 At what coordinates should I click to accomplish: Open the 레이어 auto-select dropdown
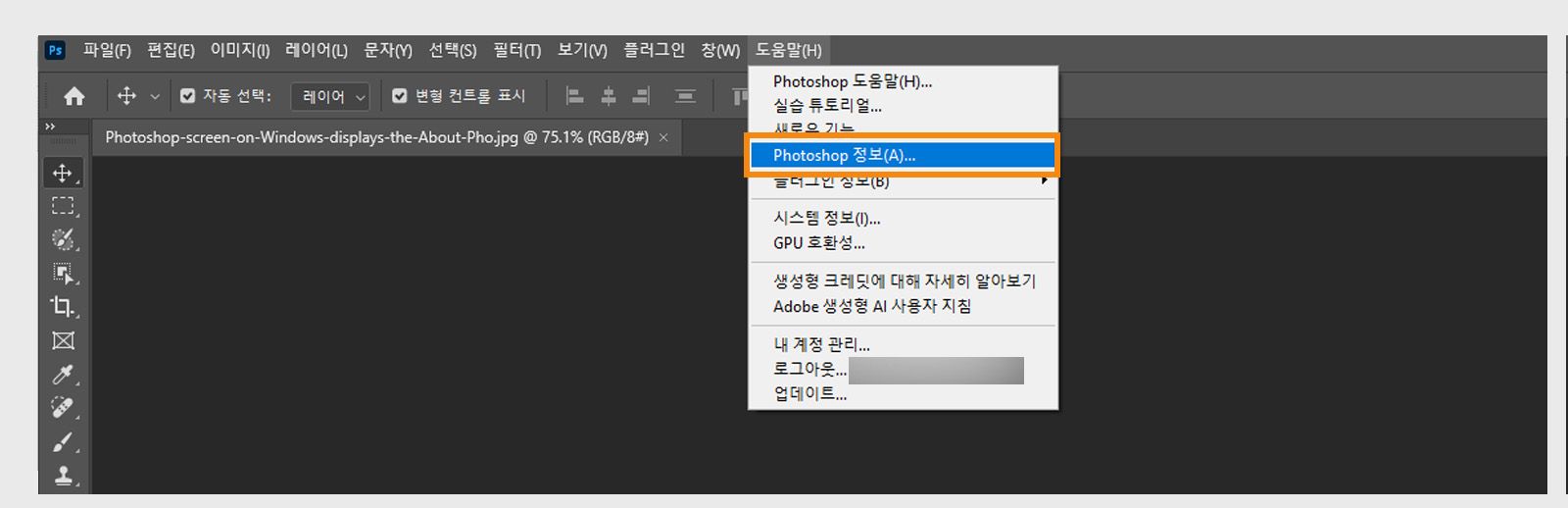[x=331, y=96]
